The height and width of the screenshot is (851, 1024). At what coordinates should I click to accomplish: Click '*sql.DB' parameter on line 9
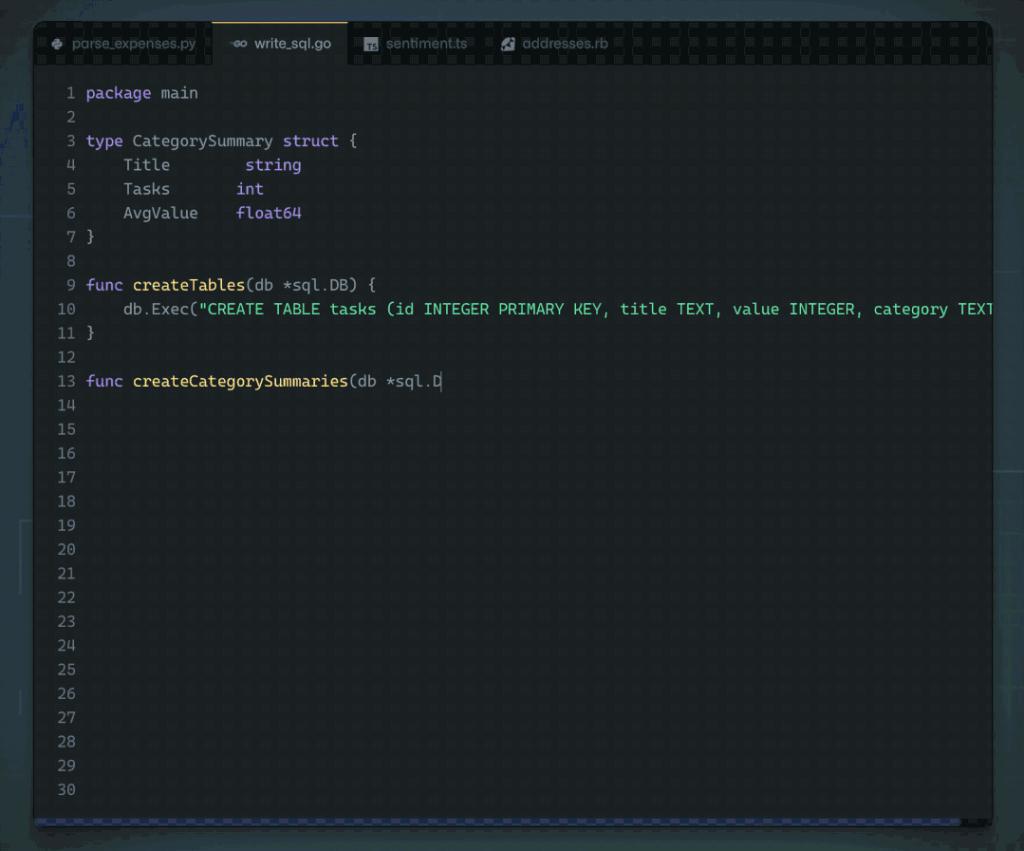[315, 285]
